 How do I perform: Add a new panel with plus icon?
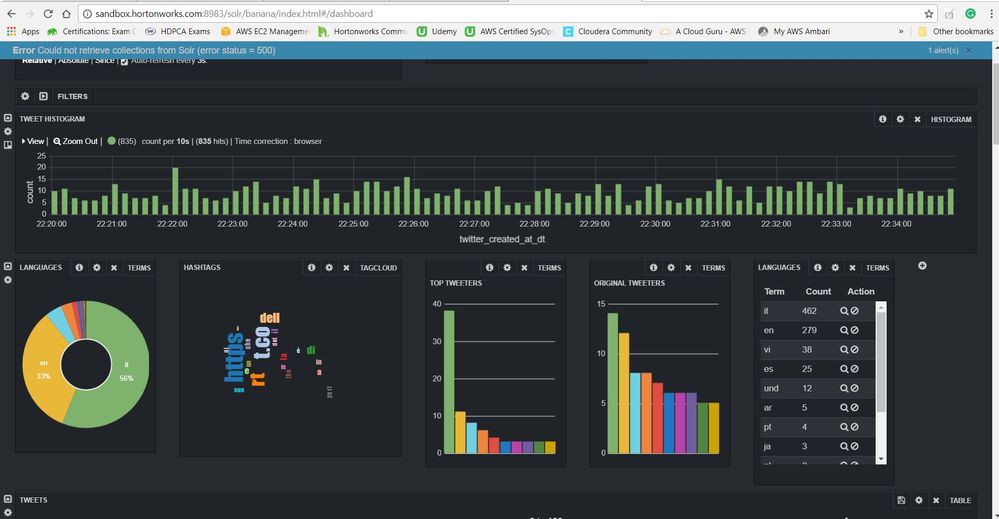tap(922, 266)
